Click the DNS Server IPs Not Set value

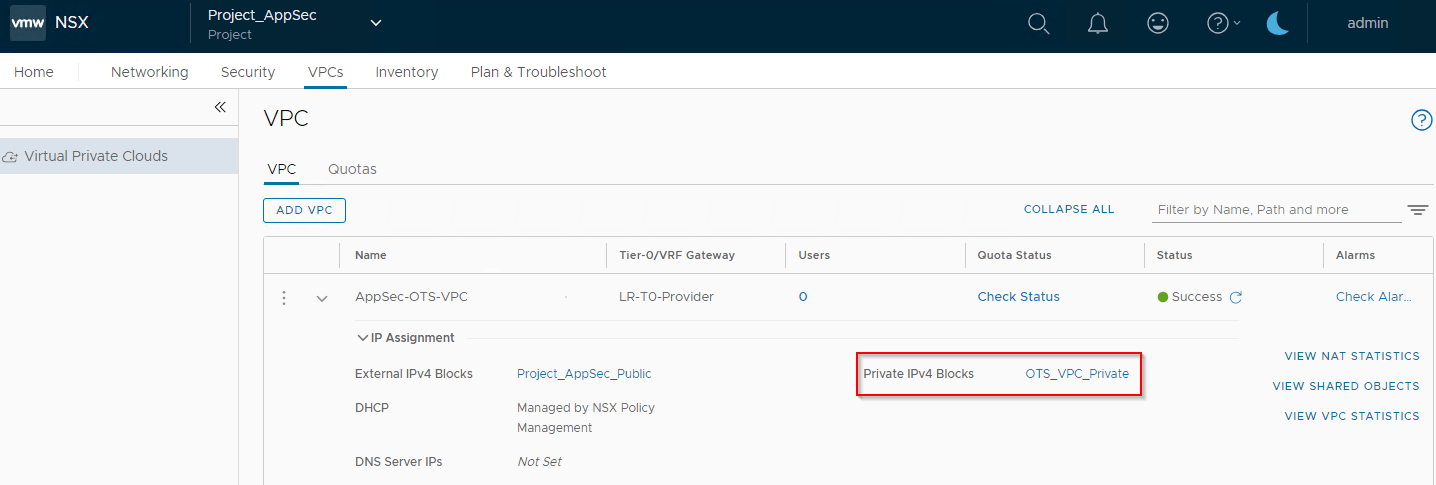(x=539, y=462)
